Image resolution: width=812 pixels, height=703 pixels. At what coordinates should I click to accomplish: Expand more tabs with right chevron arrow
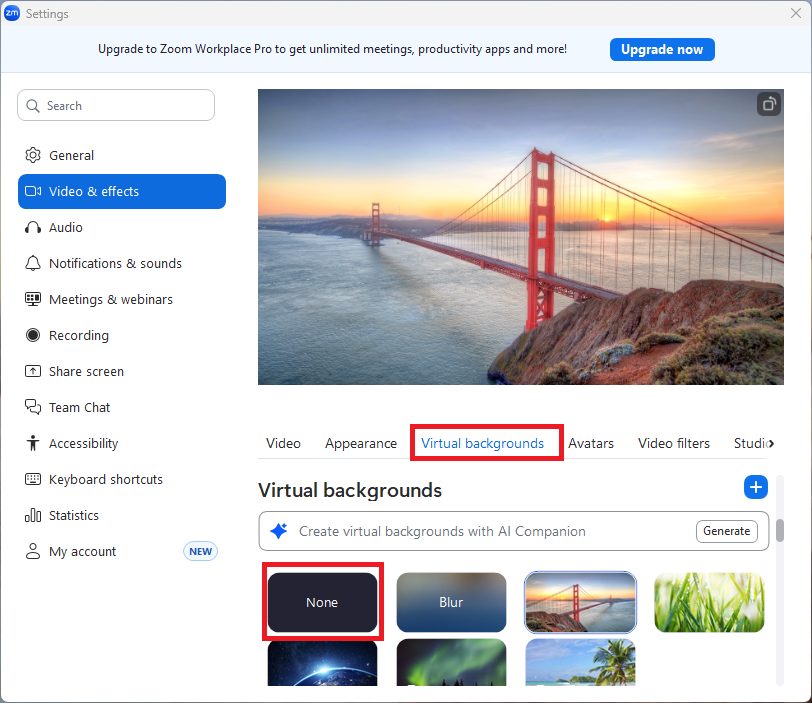(771, 444)
